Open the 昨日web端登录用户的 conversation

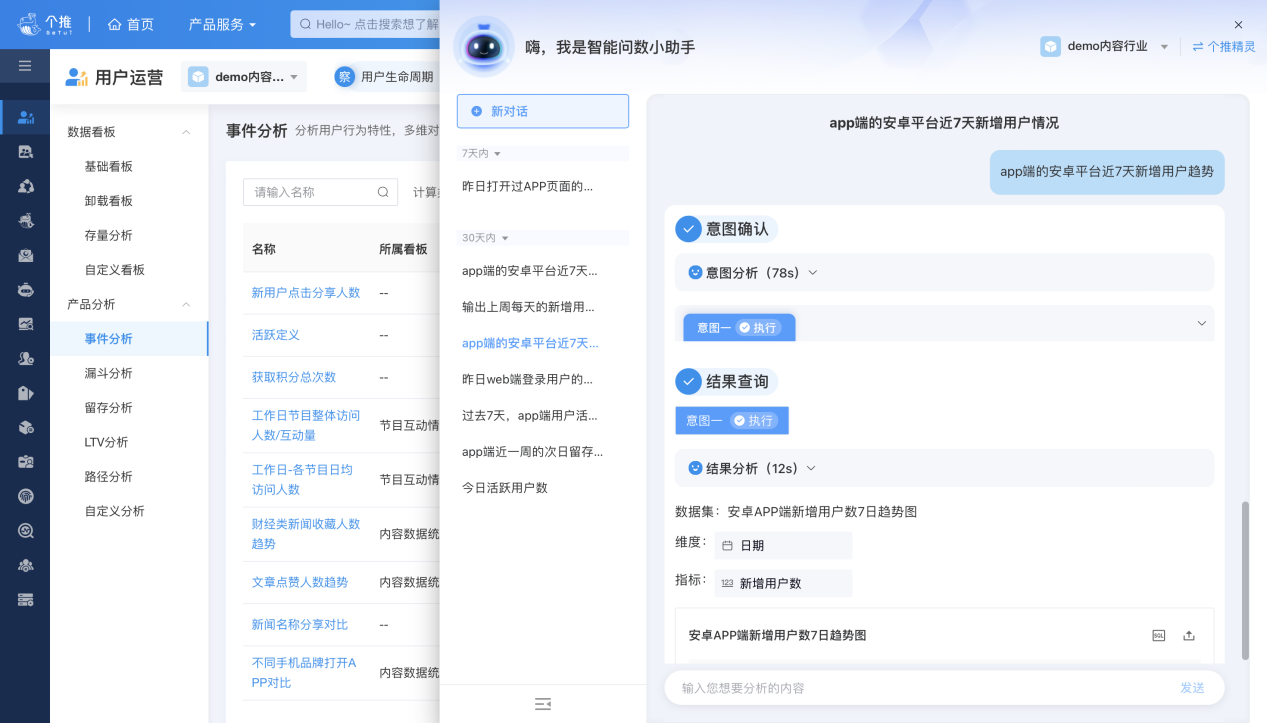(527, 379)
